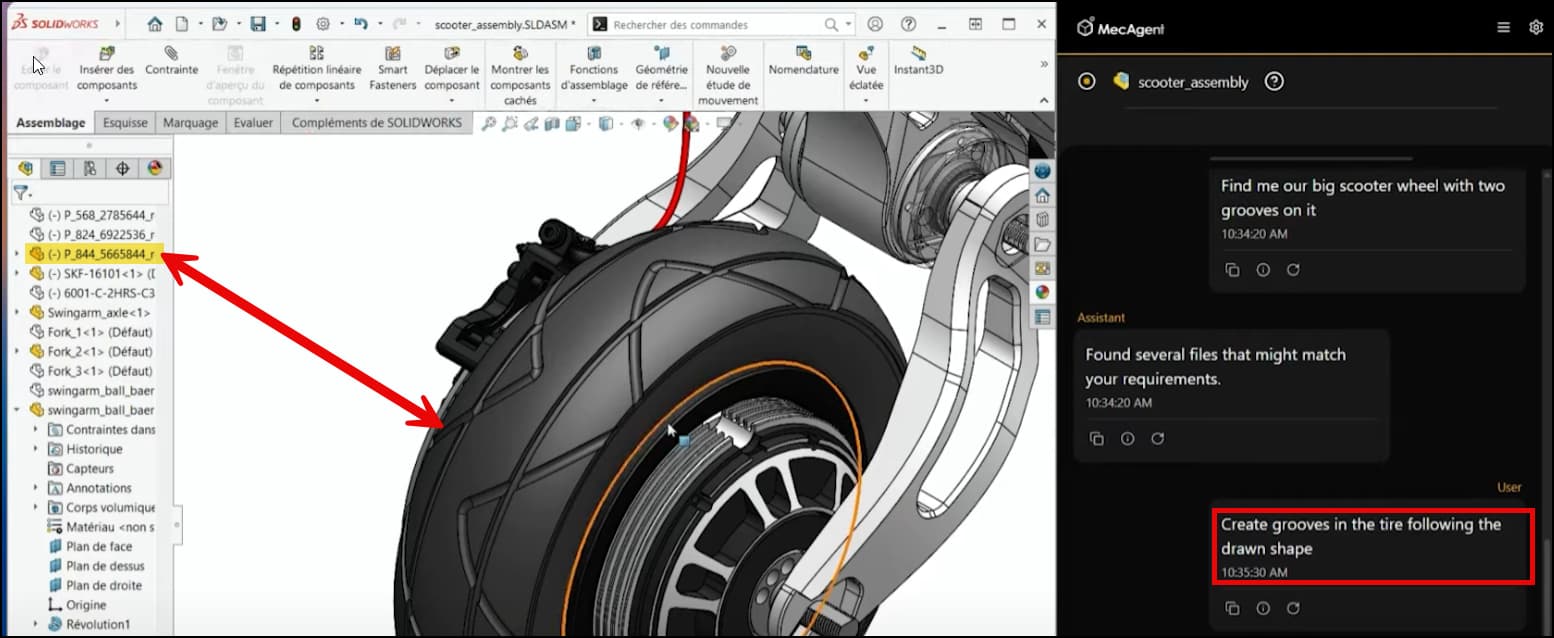Open the Options gear in SolidWorks title bar

323,24
